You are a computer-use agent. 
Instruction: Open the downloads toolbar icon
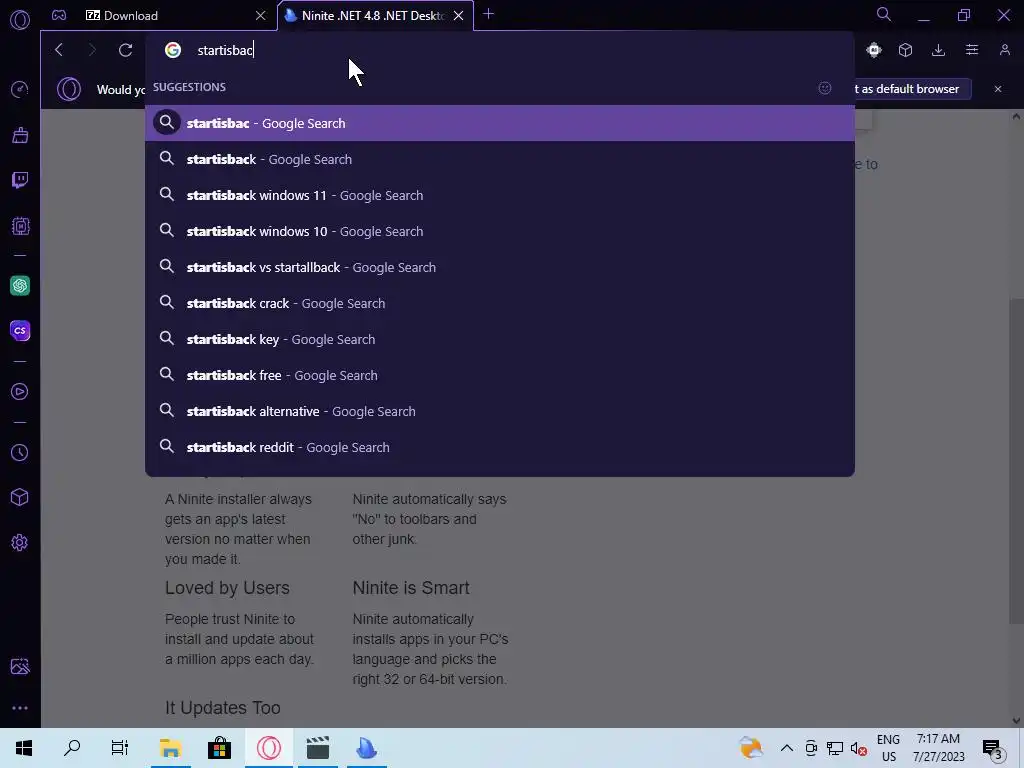click(938, 50)
